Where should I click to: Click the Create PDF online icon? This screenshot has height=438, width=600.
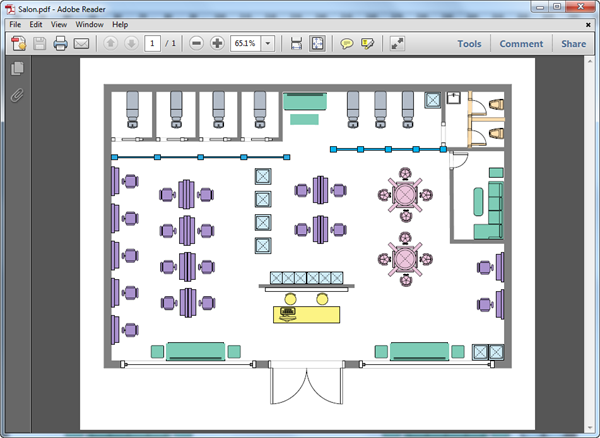point(18,44)
